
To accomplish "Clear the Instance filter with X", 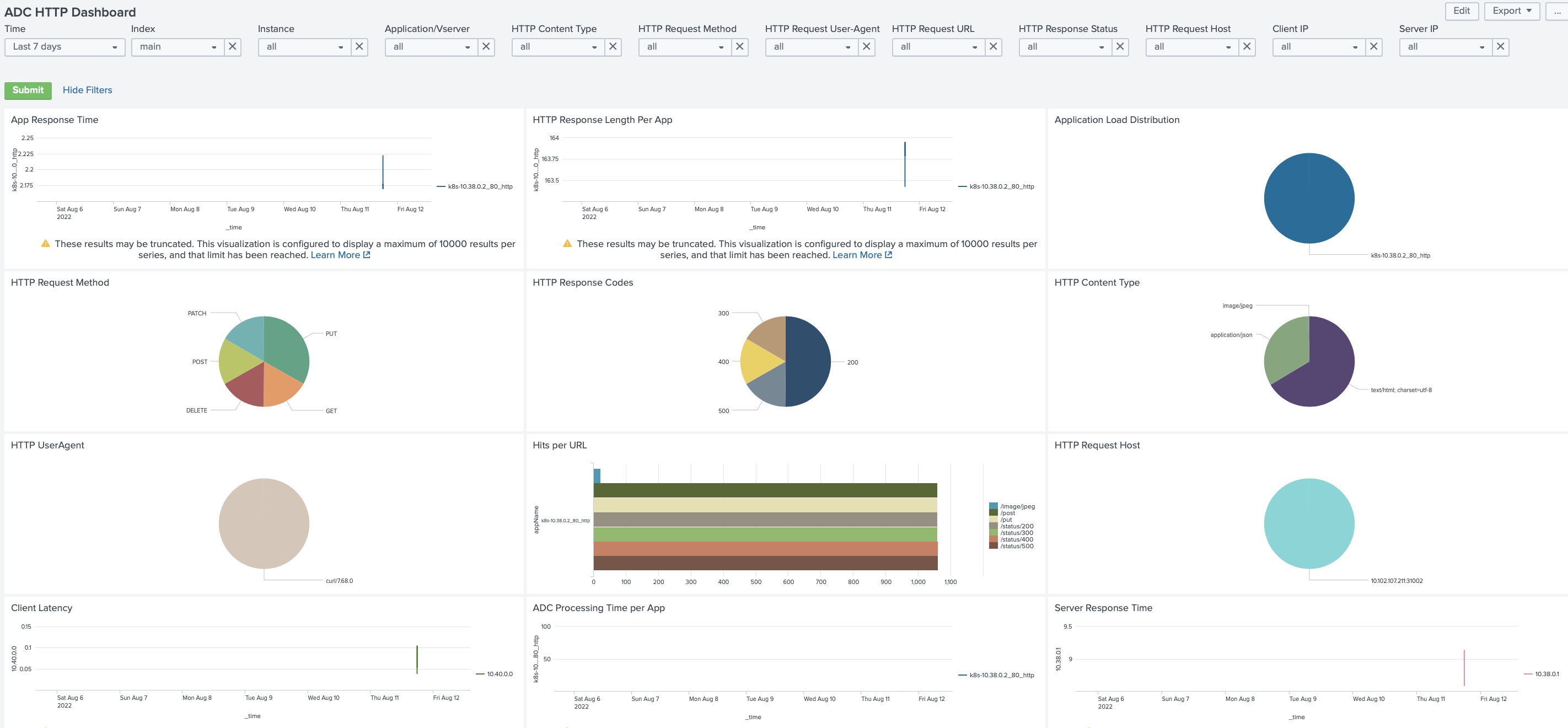I will click(359, 47).
